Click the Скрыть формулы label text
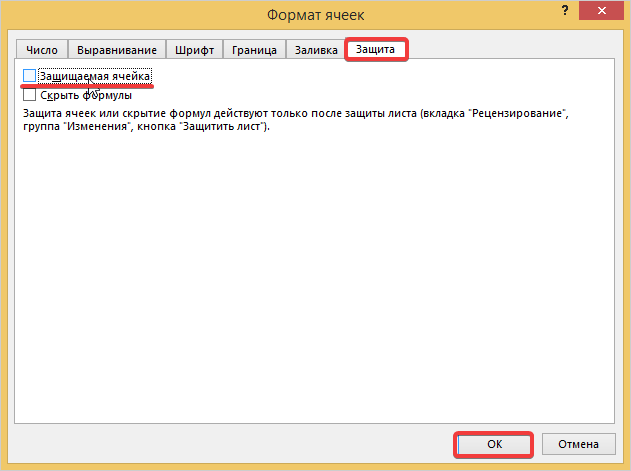The image size is (631, 471). tap(86, 95)
